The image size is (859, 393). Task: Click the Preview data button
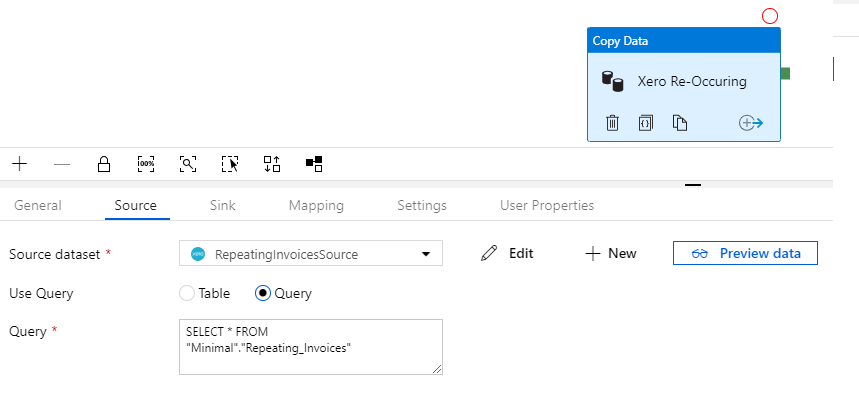click(745, 253)
